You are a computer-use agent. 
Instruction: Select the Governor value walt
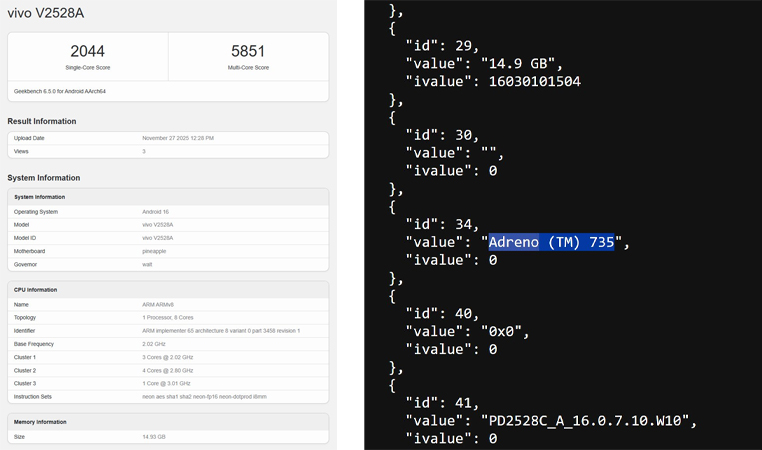click(x=148, y=264)
